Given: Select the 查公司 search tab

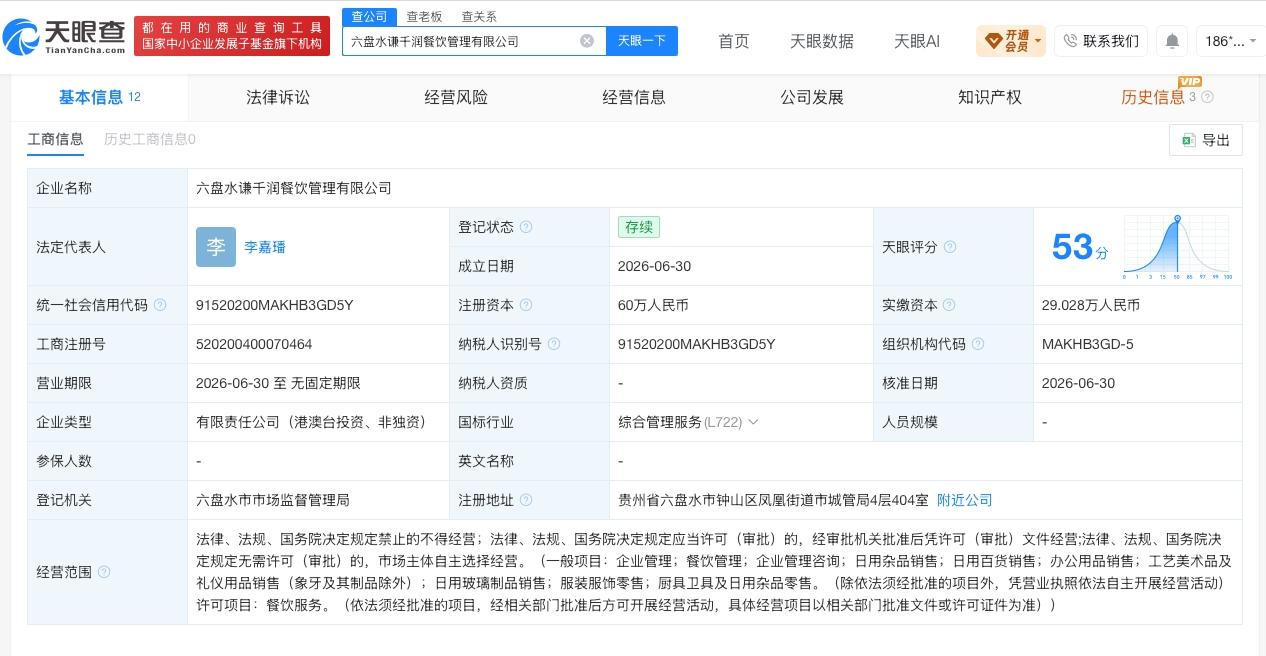Looking at the screenshot, I should tap(369, 16).
